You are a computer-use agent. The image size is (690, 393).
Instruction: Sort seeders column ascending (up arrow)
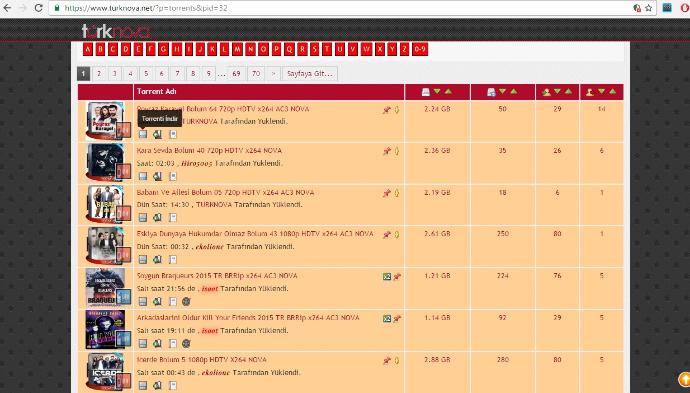pos(569,92)
